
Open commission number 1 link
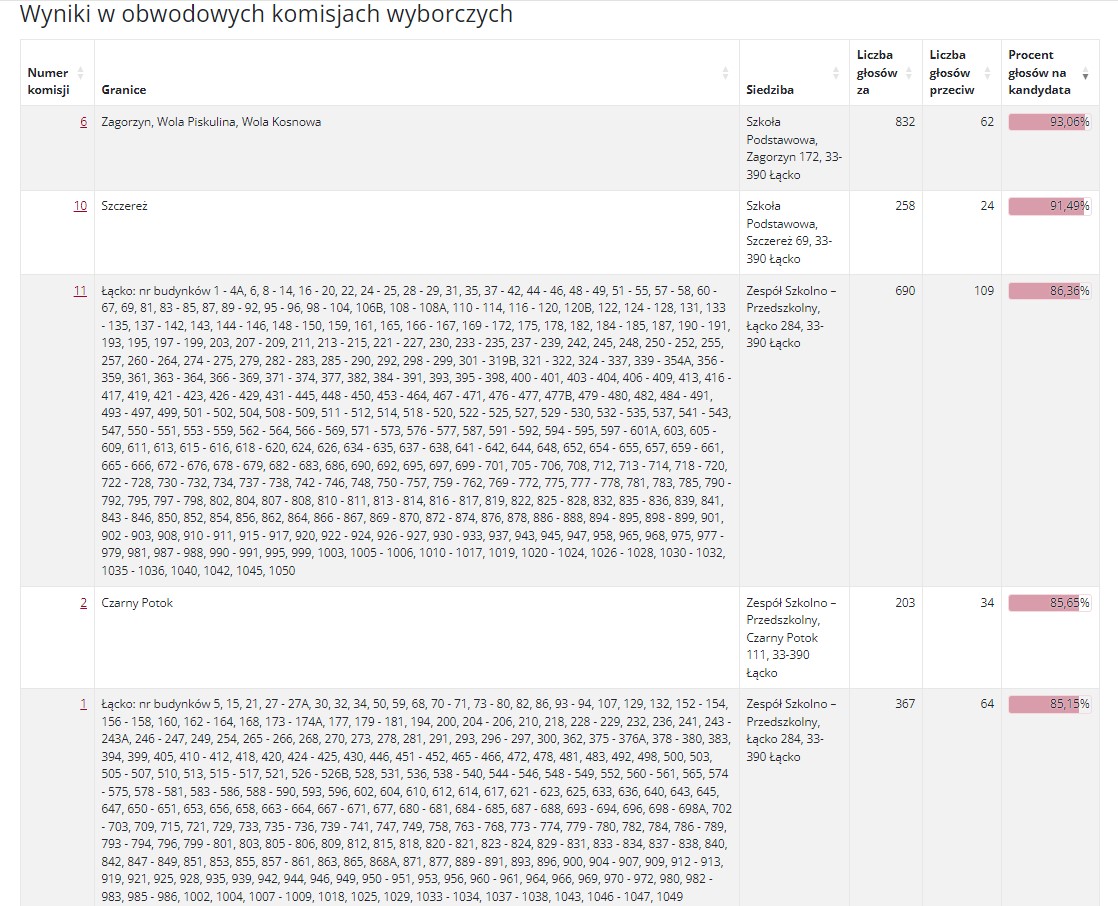(83, 704)
